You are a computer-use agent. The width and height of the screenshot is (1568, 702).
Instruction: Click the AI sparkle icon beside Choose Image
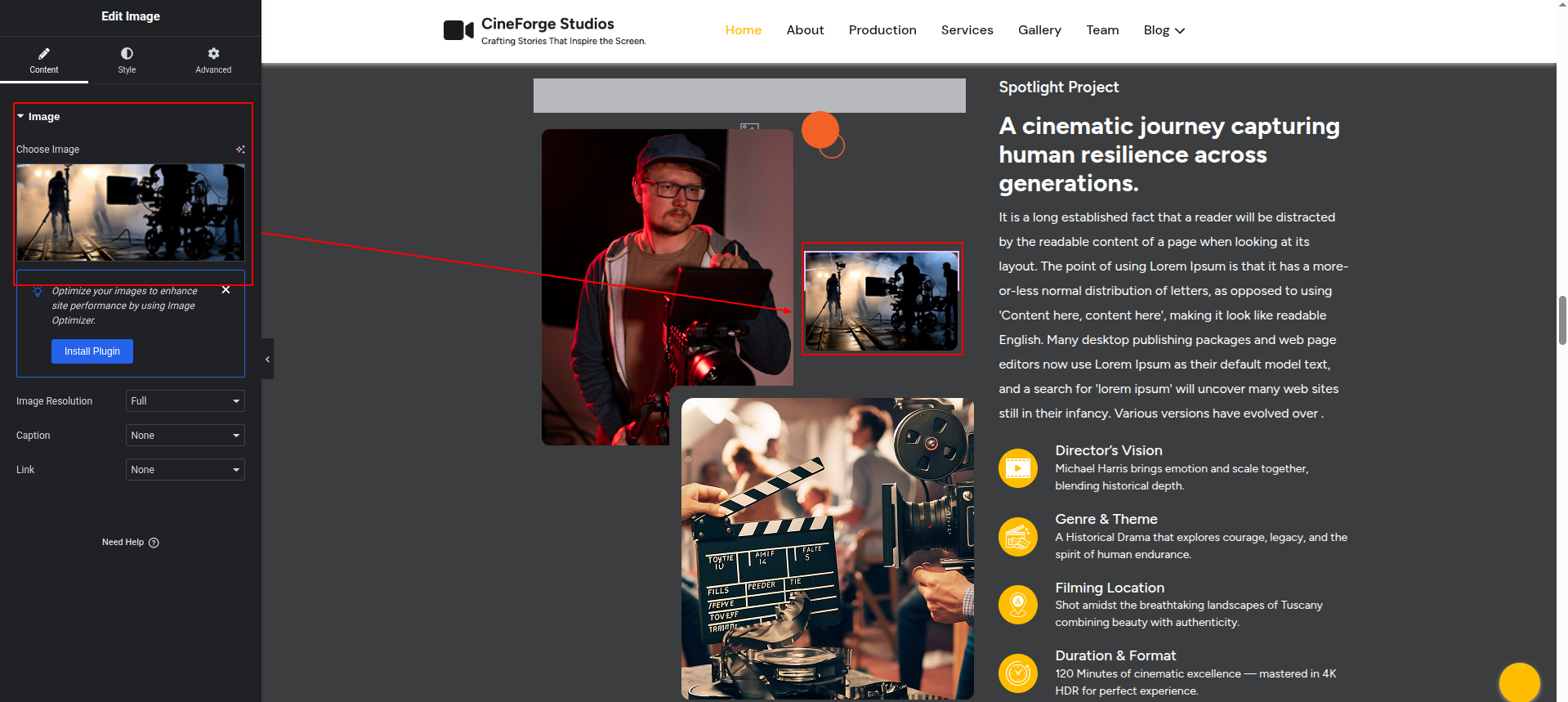[x=240, y=150]
